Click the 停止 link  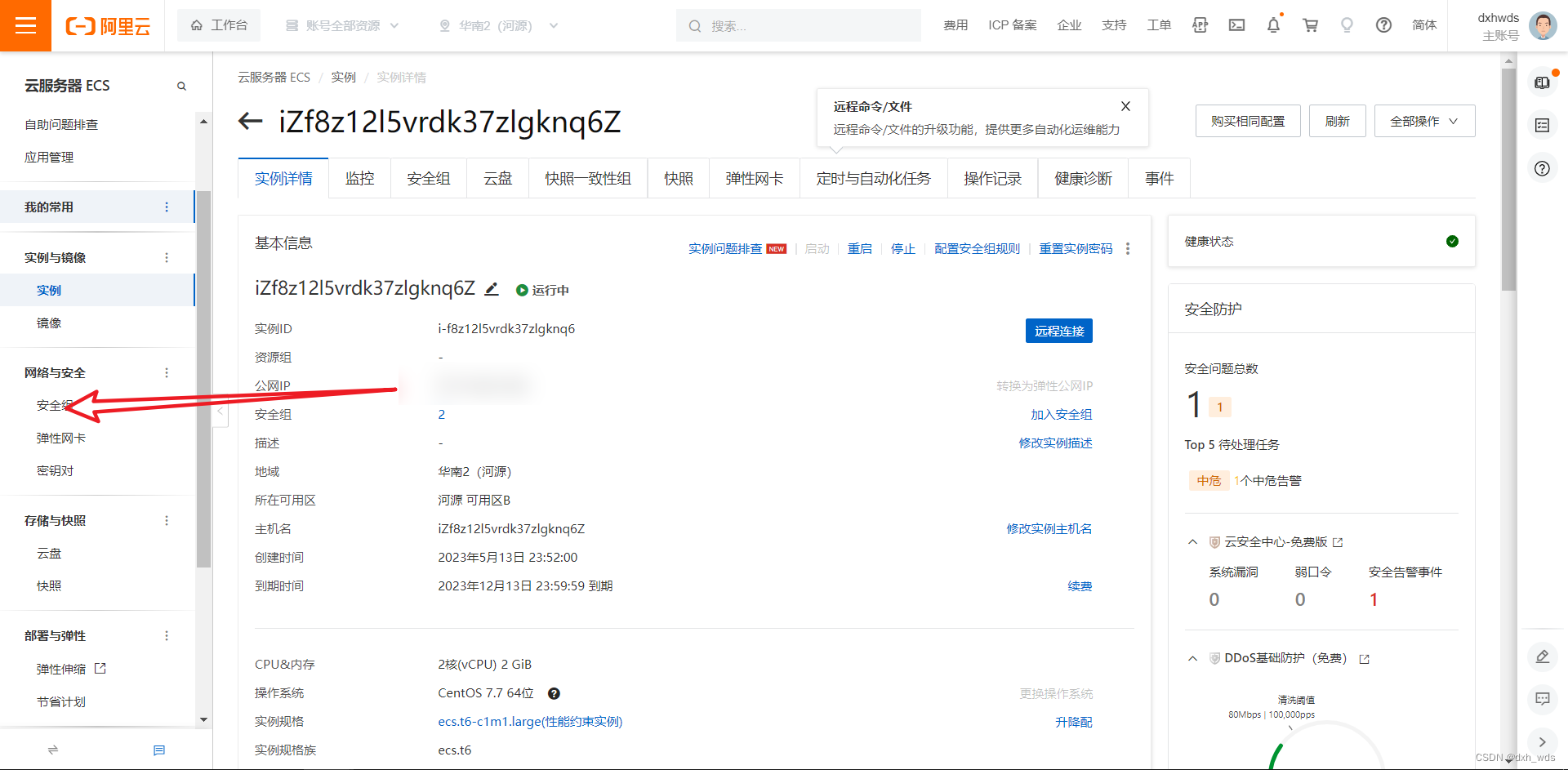click(903, 248)
